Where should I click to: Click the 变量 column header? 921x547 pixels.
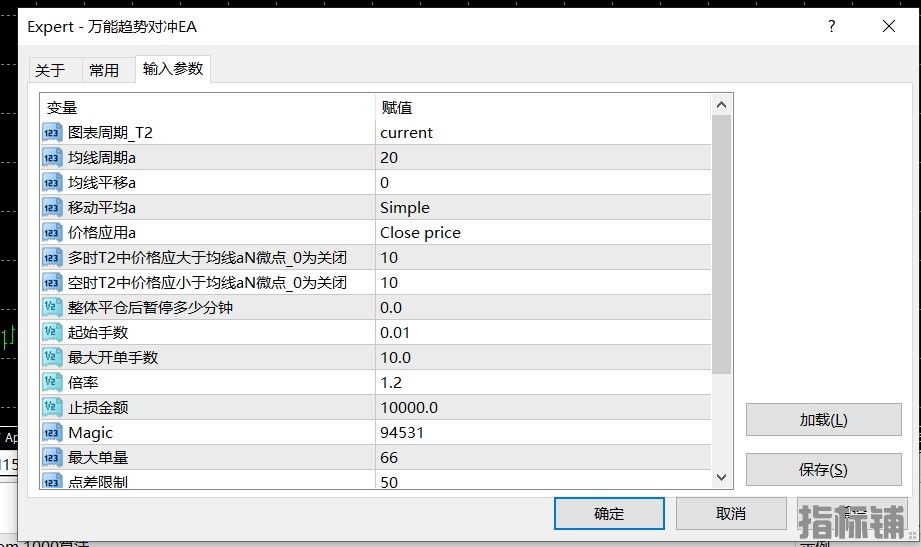pyautogui.click(x=207, y=107)
